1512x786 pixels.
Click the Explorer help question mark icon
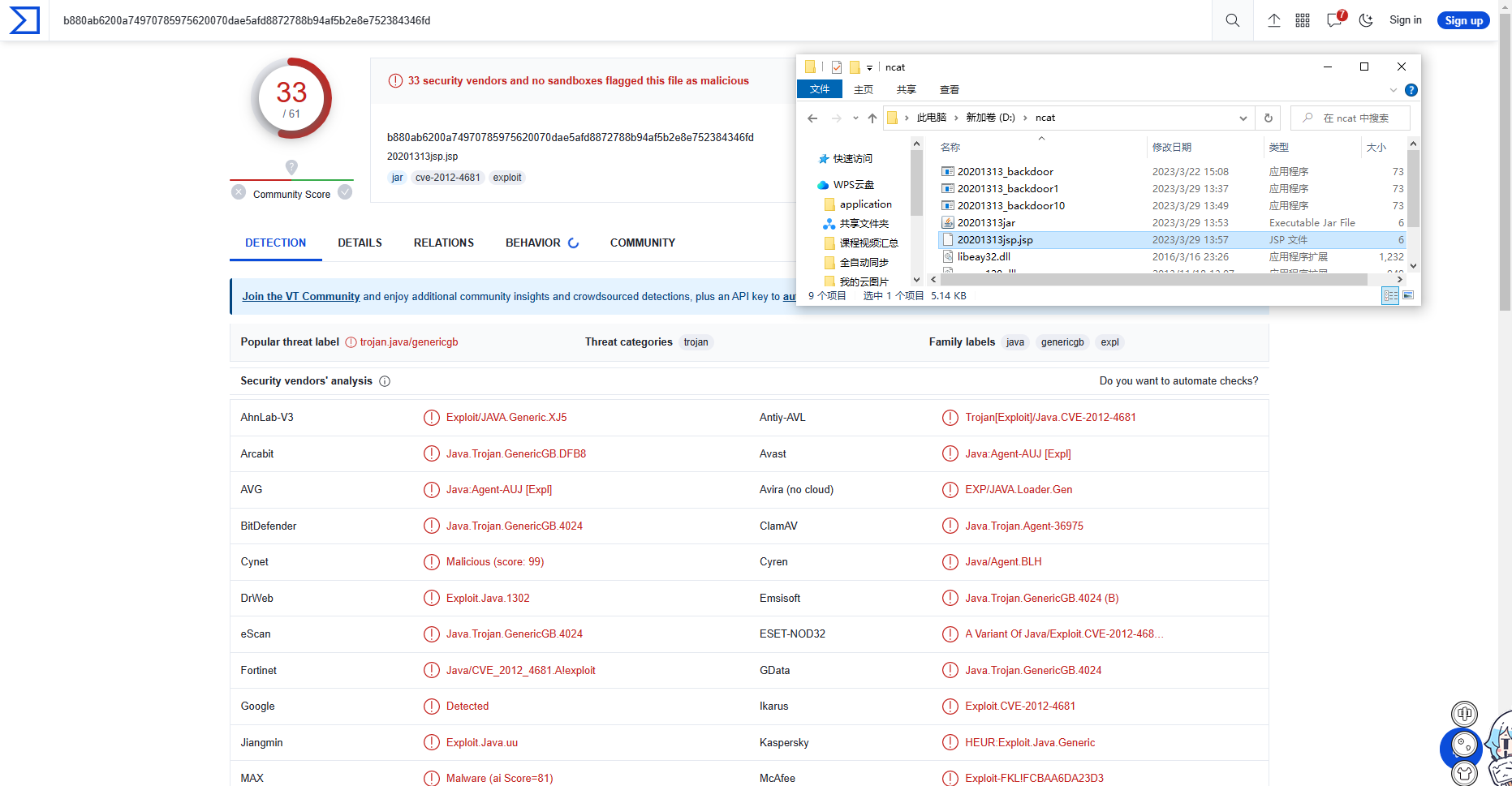[1411, 90]
